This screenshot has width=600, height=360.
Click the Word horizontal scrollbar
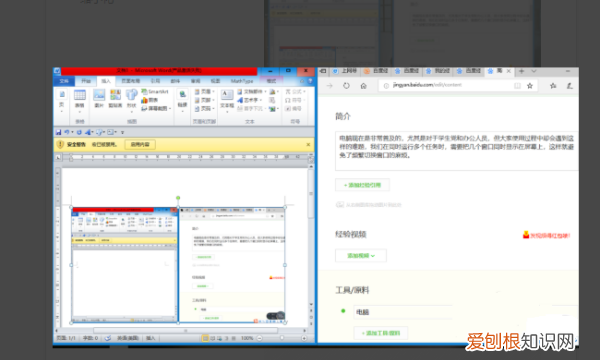pos(185,331)
